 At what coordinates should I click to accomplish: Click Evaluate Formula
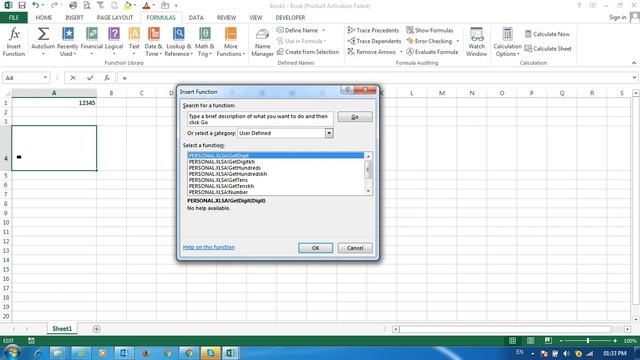432,52
